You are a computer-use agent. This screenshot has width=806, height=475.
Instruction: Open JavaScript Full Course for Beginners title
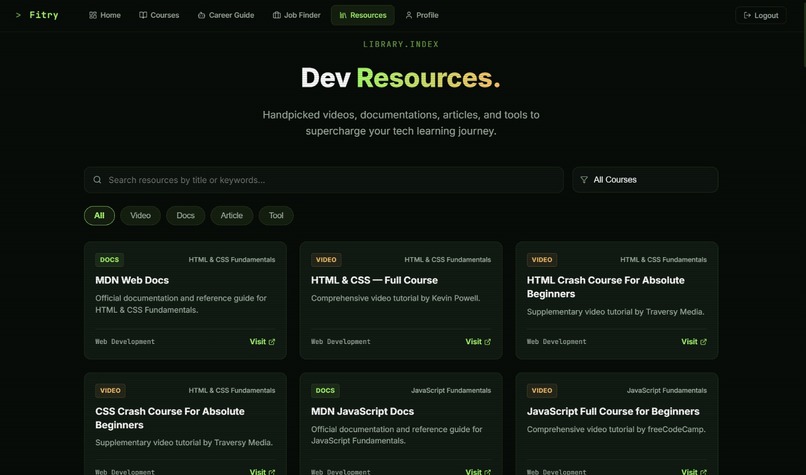613,411
